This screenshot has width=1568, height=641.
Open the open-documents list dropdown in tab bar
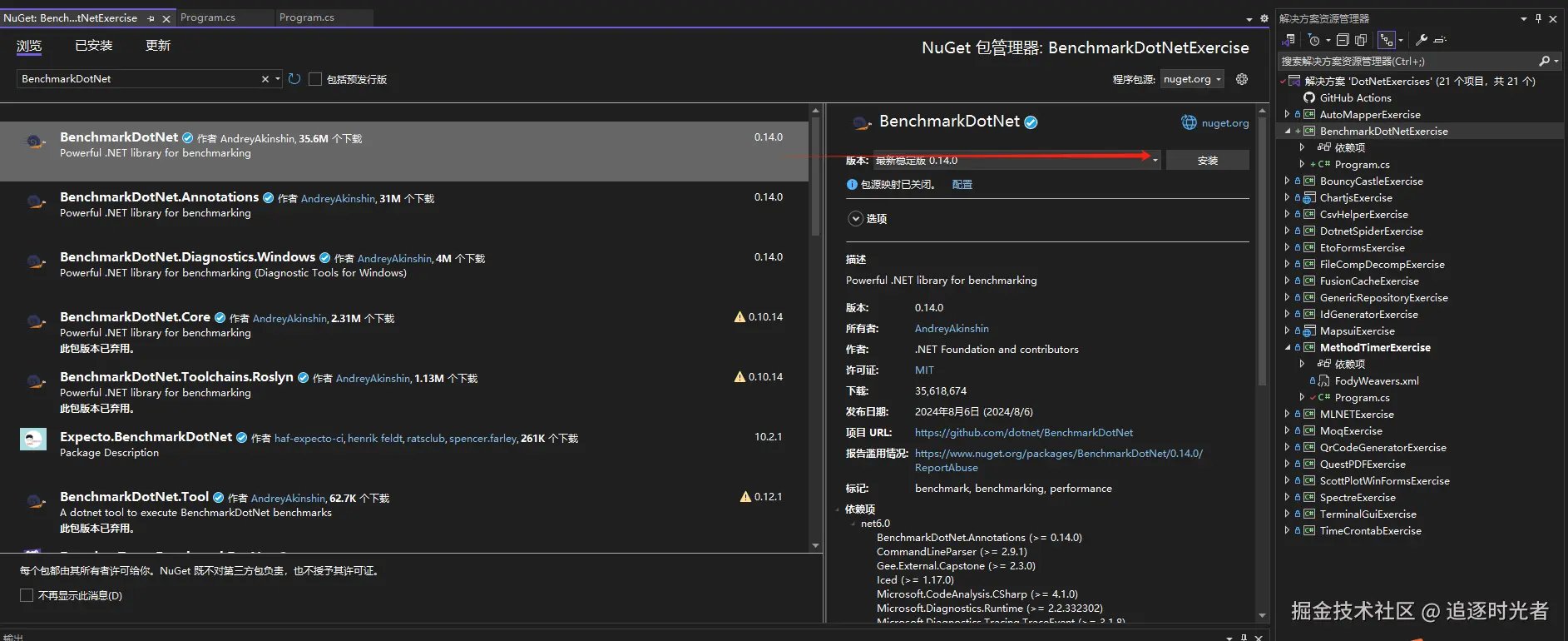pos(1249,18)
